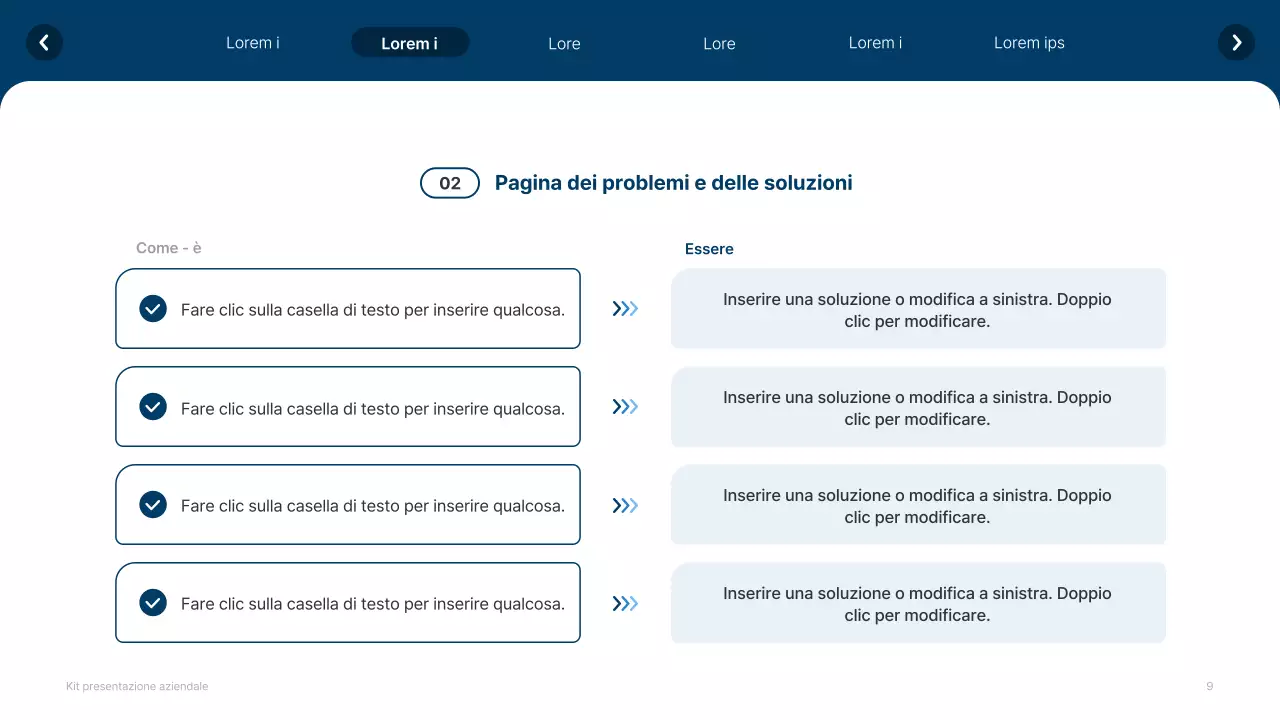Click the page number '9' at bottom right
This screenshot has height=720, width=1280.
pyautogui.click(x=1209, y=686)
